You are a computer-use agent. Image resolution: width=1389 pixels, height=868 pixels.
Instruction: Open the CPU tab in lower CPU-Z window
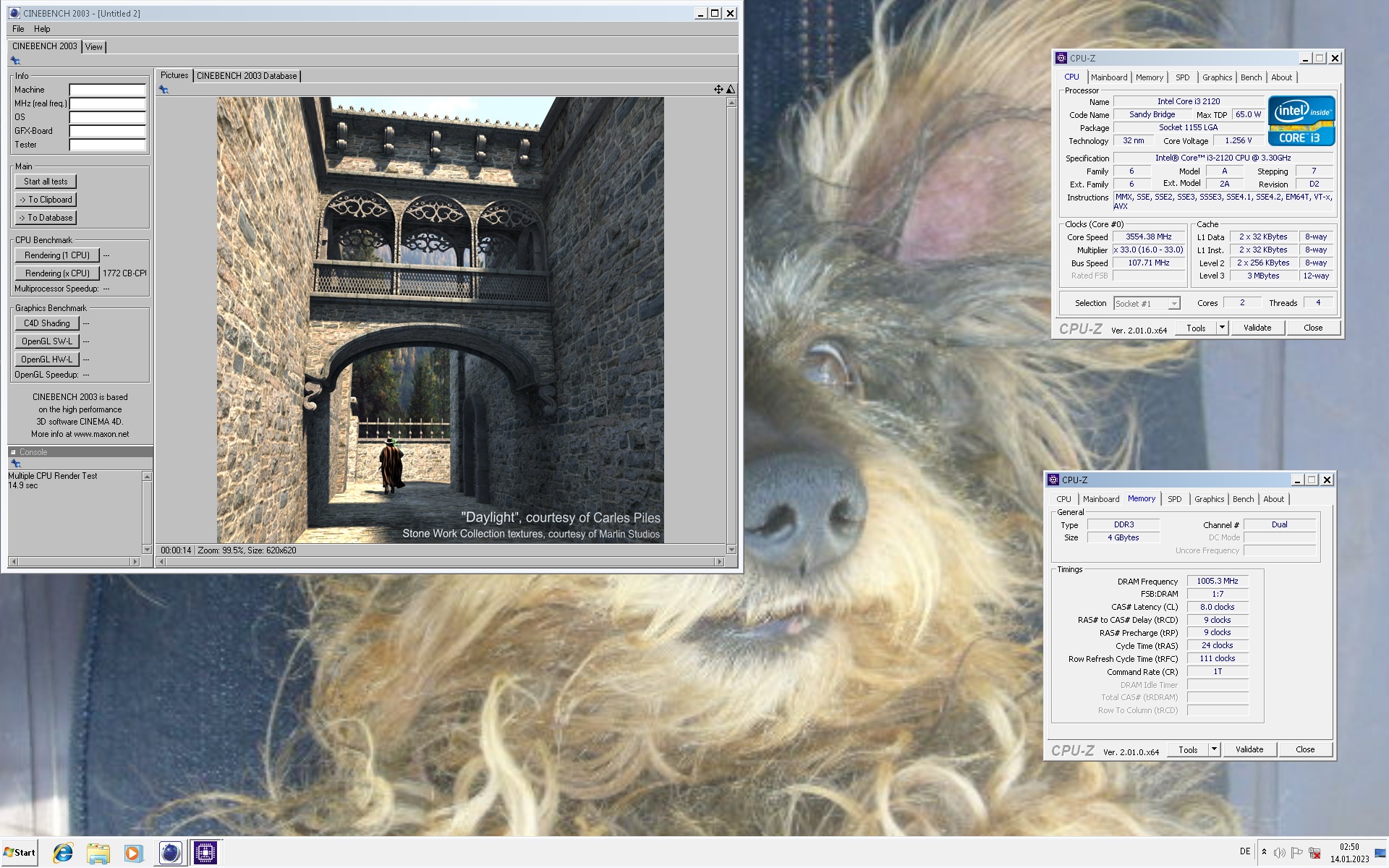pyautogui.click(x=1063, y=499)
